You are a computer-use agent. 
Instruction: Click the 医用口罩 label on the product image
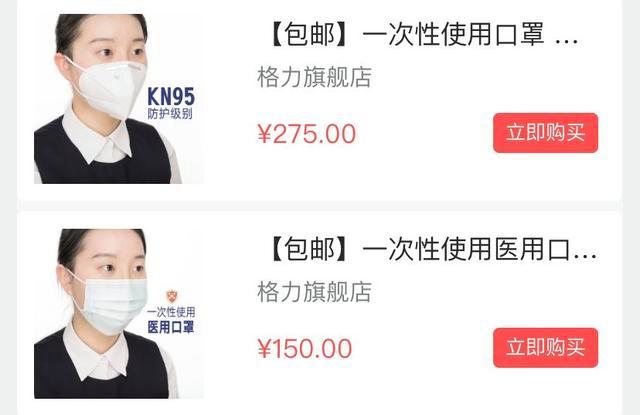point(171,327)
